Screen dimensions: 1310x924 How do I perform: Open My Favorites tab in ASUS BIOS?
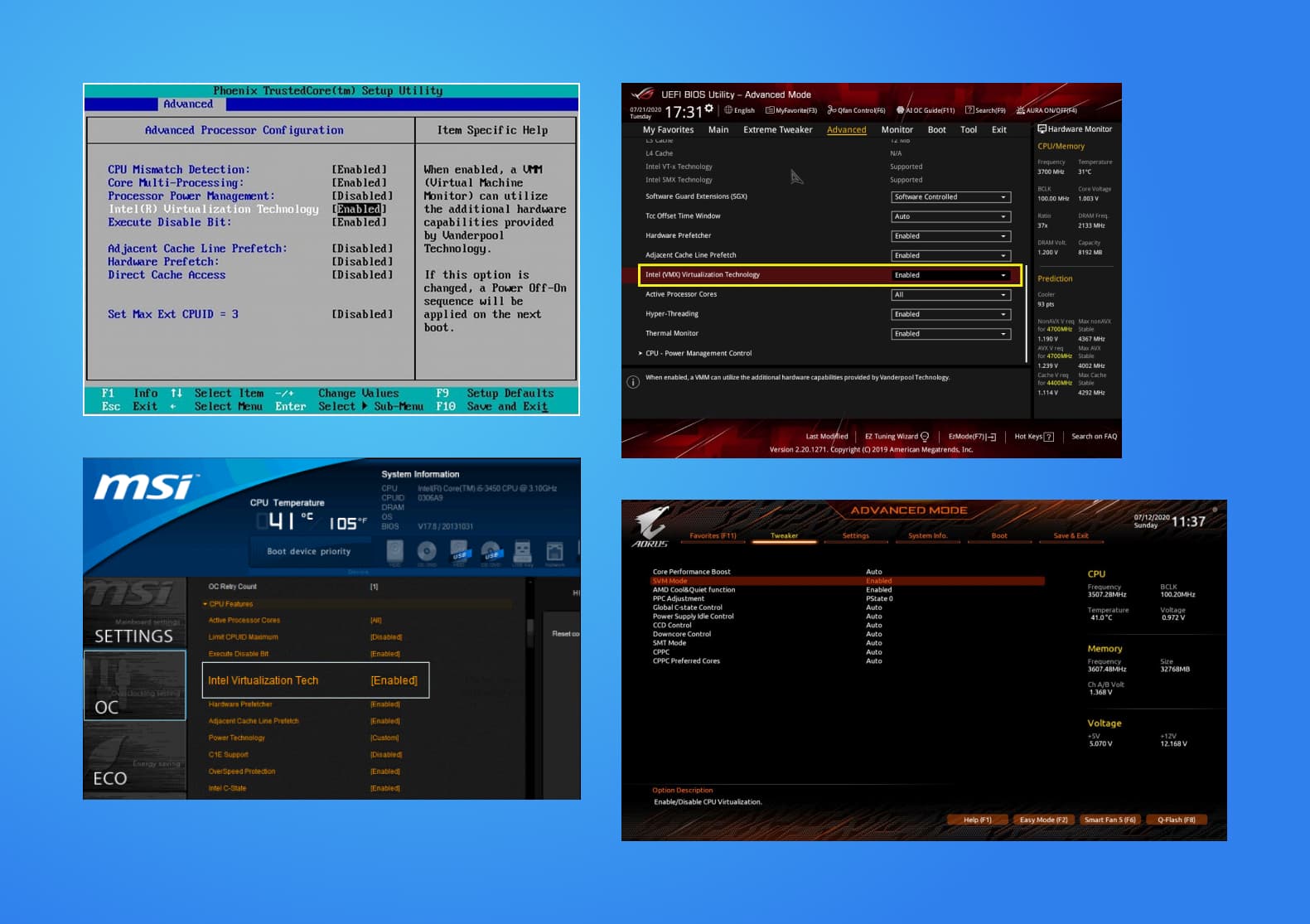coord(668,130)
